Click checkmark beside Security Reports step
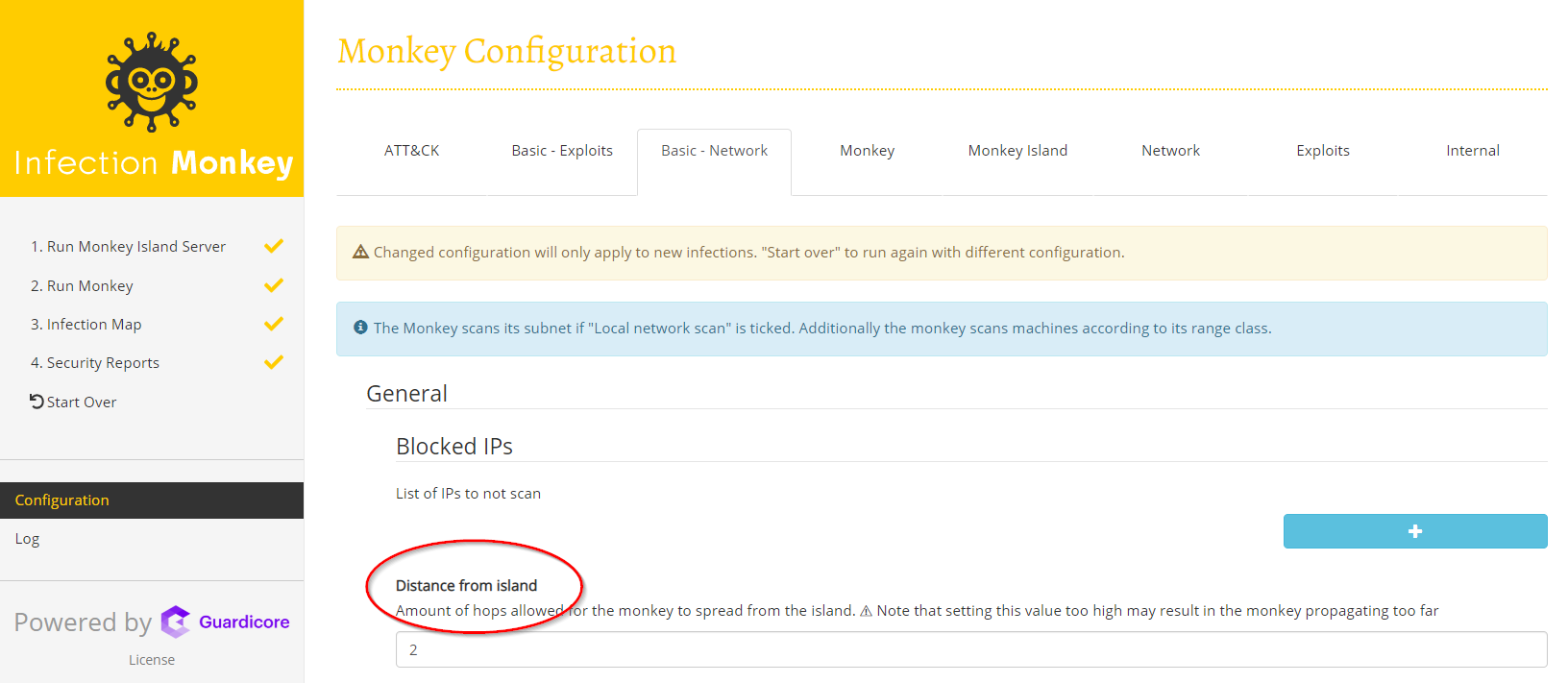The image size is (1568, 683). (274, 362)
